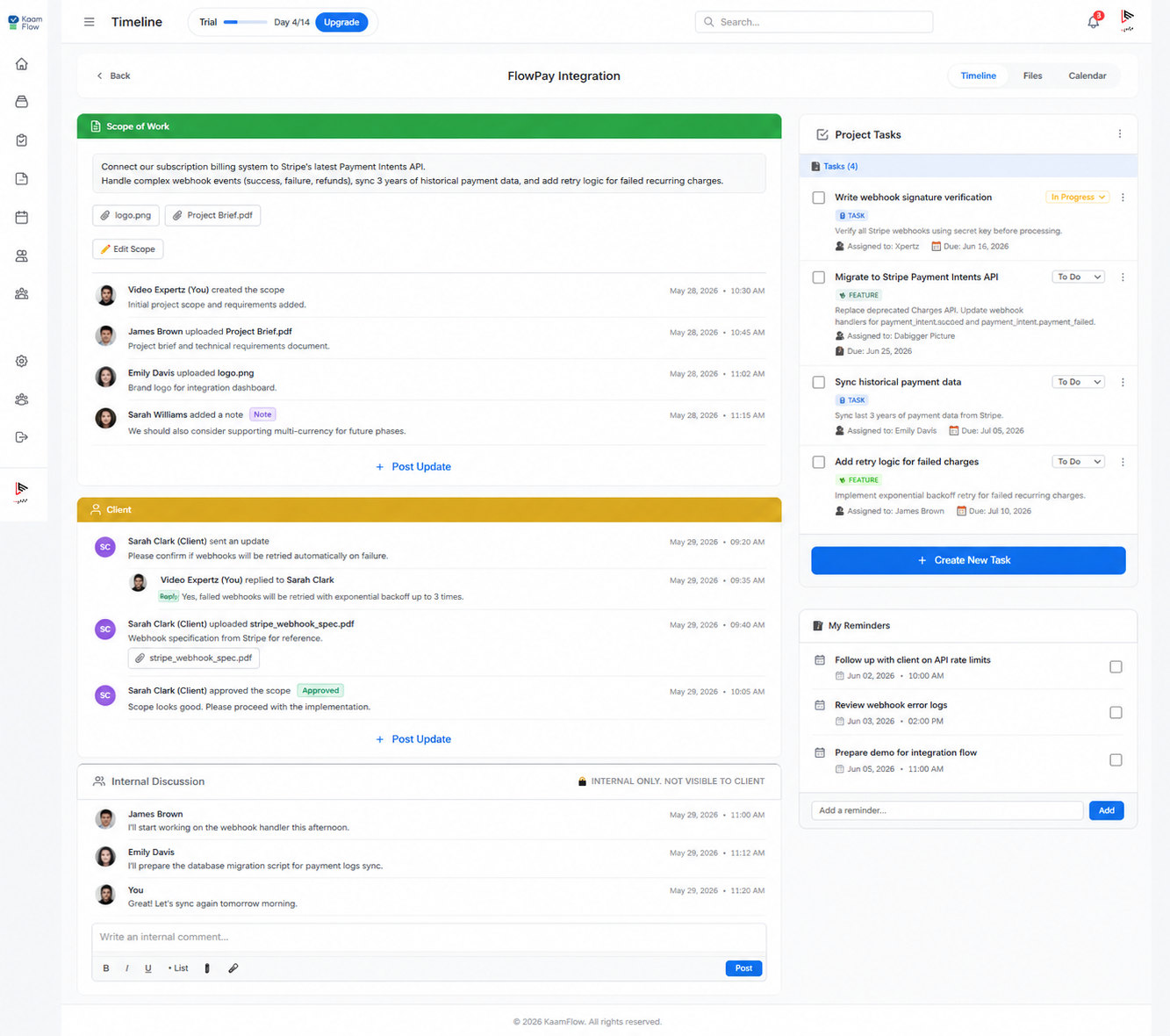Click Post Update under Client section
Image resolution: width=1170 pixels, height=1036 pixels.
click(413, 739)
